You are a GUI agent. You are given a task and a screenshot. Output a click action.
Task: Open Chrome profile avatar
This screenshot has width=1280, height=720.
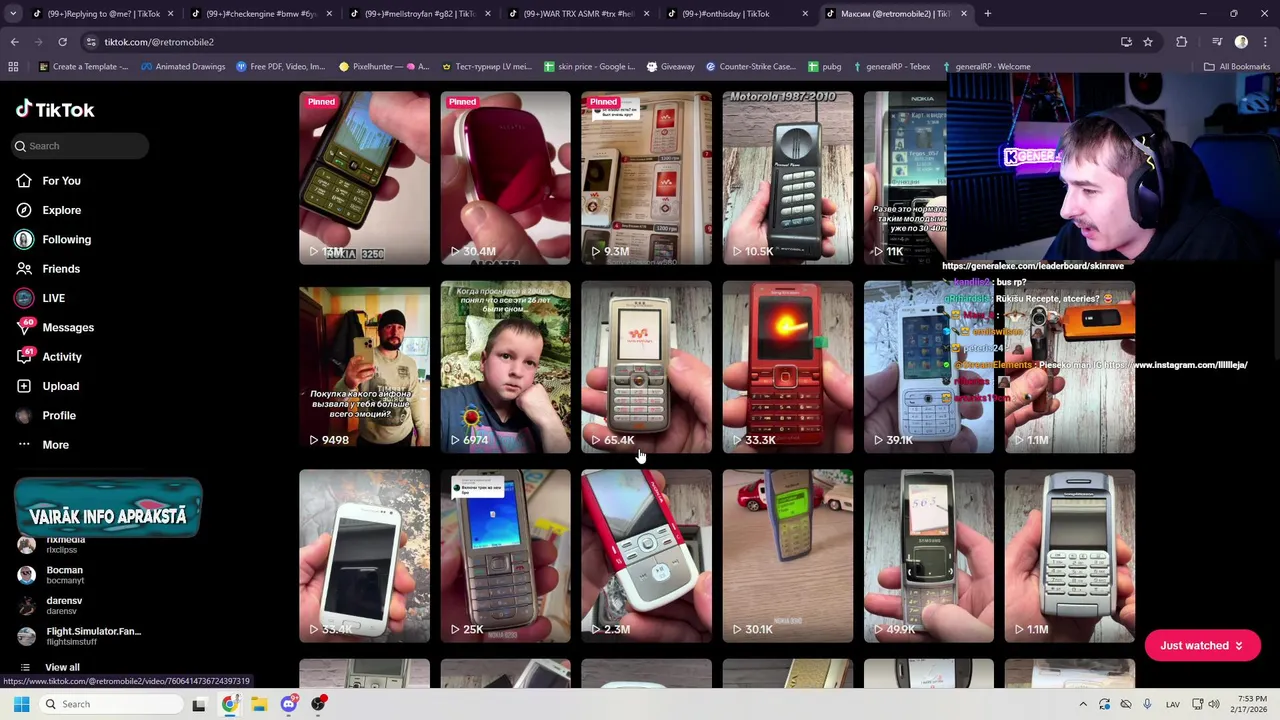coord(1241,42)
